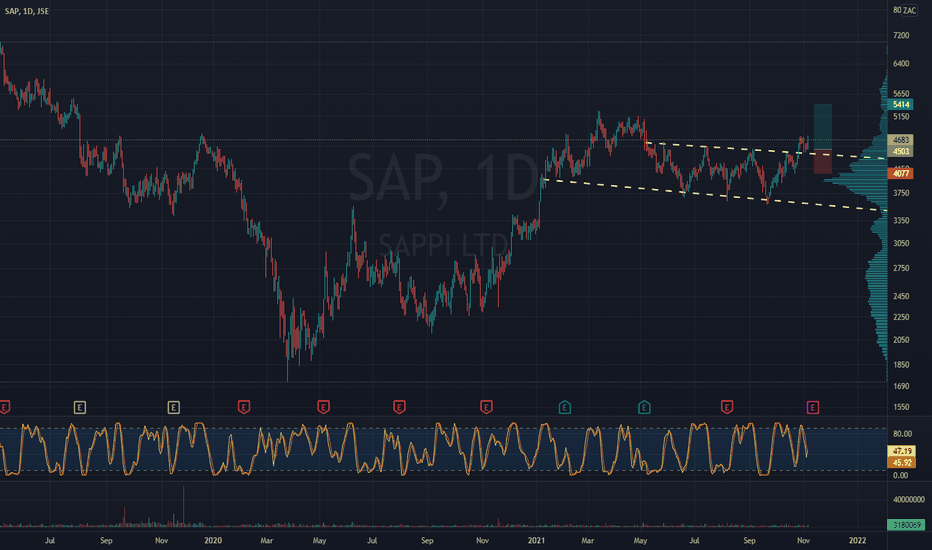Click the 3180069 volume value label
Viewport: 932px width, 550px height.
(x=906, y=525)
